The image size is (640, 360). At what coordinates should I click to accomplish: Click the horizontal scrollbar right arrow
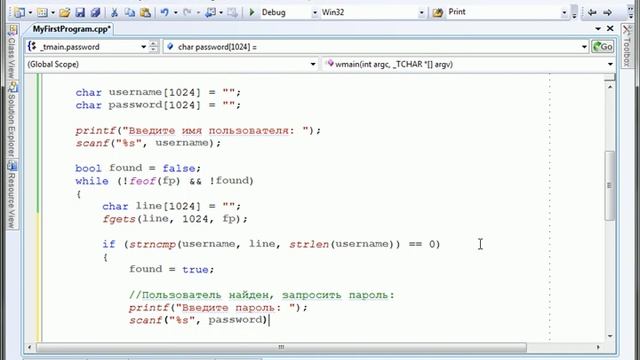tap(598, 347)
